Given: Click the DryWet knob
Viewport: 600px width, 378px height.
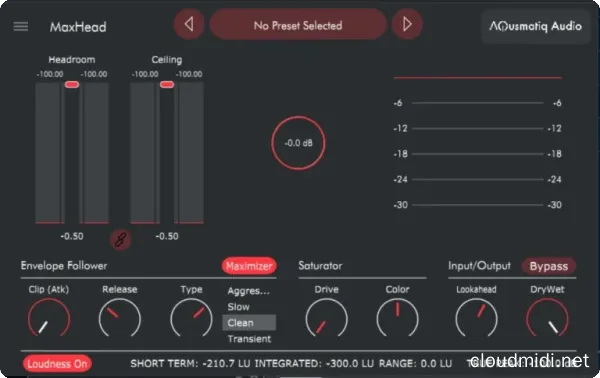Looking at the screenshot, I should click(547, 318).
